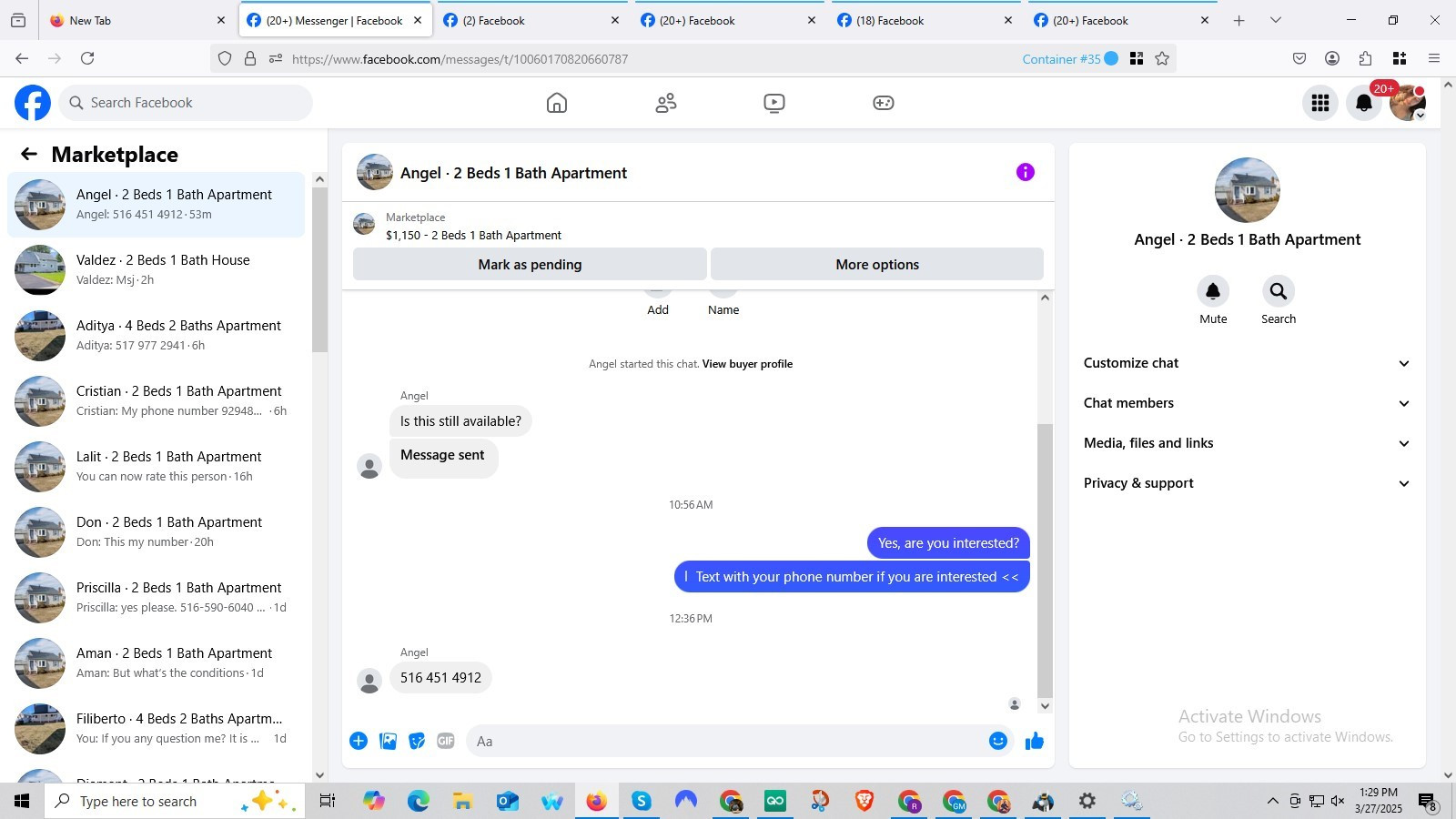Open Firefox application menu hamburger

coord(1434,58)
